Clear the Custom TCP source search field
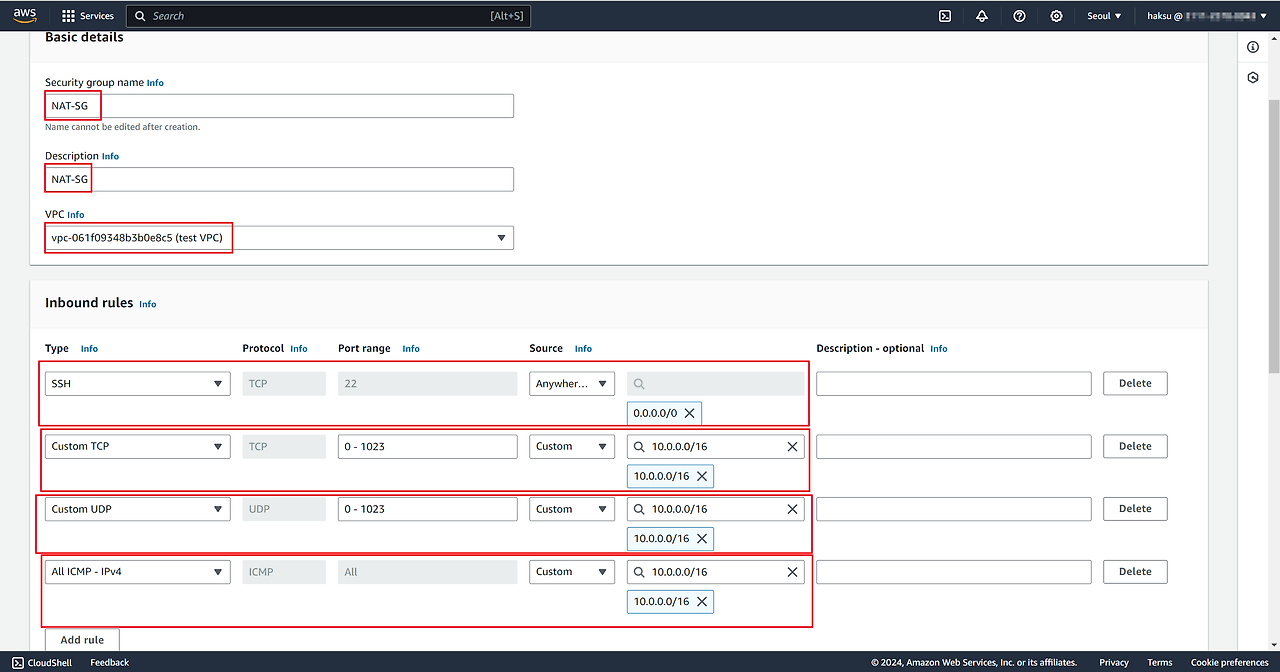Viewport: 1280px width, 672px height. pyautogui.click(x=792, y=446)
